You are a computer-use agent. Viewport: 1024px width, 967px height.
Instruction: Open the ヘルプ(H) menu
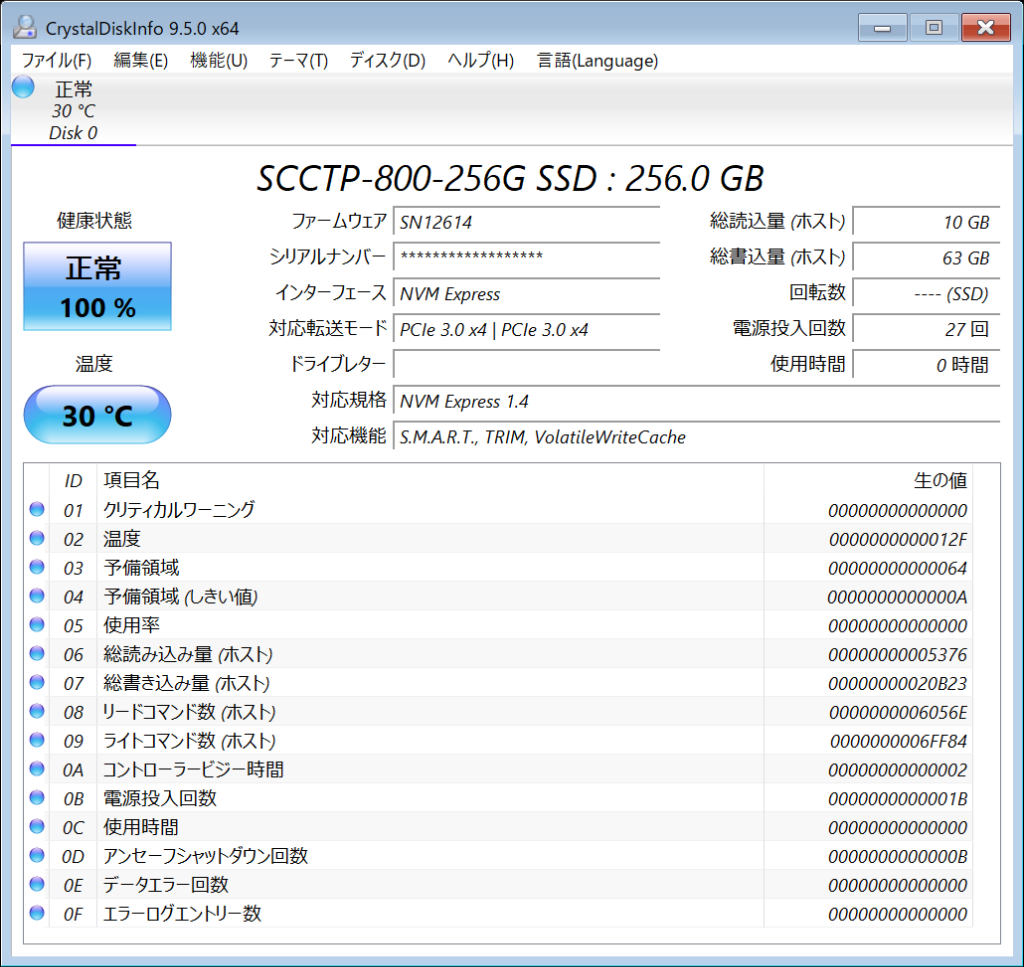click(481, 61)
